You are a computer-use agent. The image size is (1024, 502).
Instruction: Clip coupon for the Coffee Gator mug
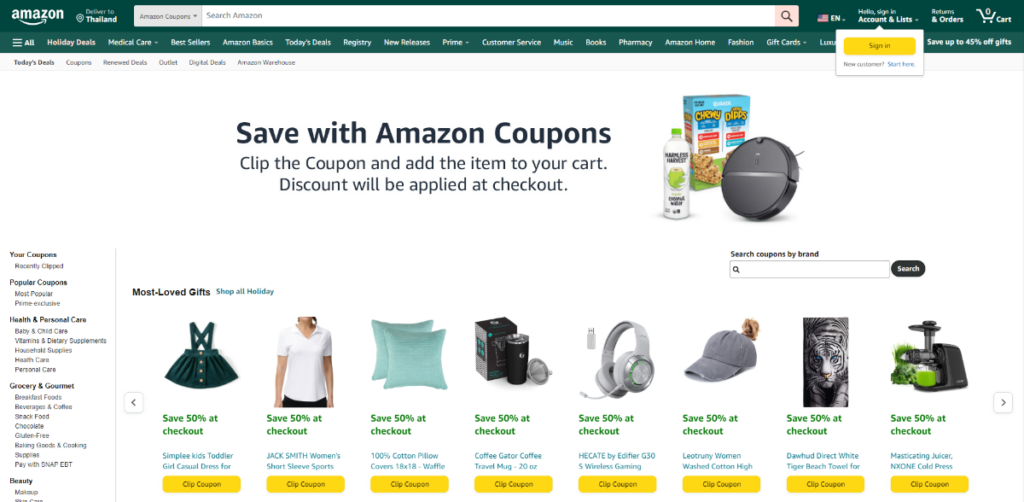tap(513, 484)
